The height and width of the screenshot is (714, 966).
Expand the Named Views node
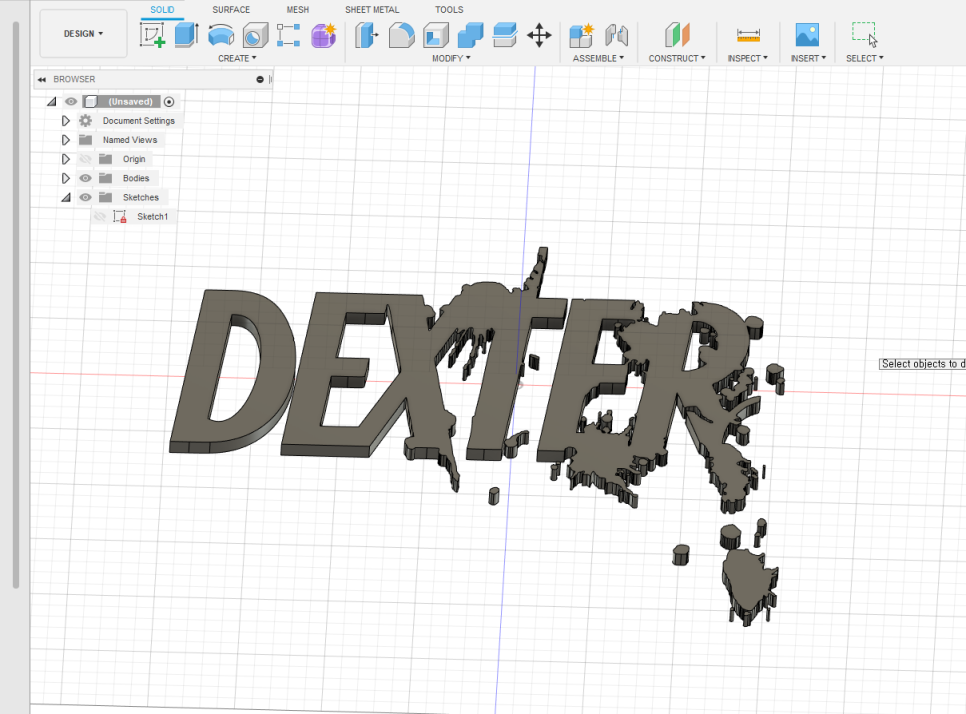coord(65,140)
